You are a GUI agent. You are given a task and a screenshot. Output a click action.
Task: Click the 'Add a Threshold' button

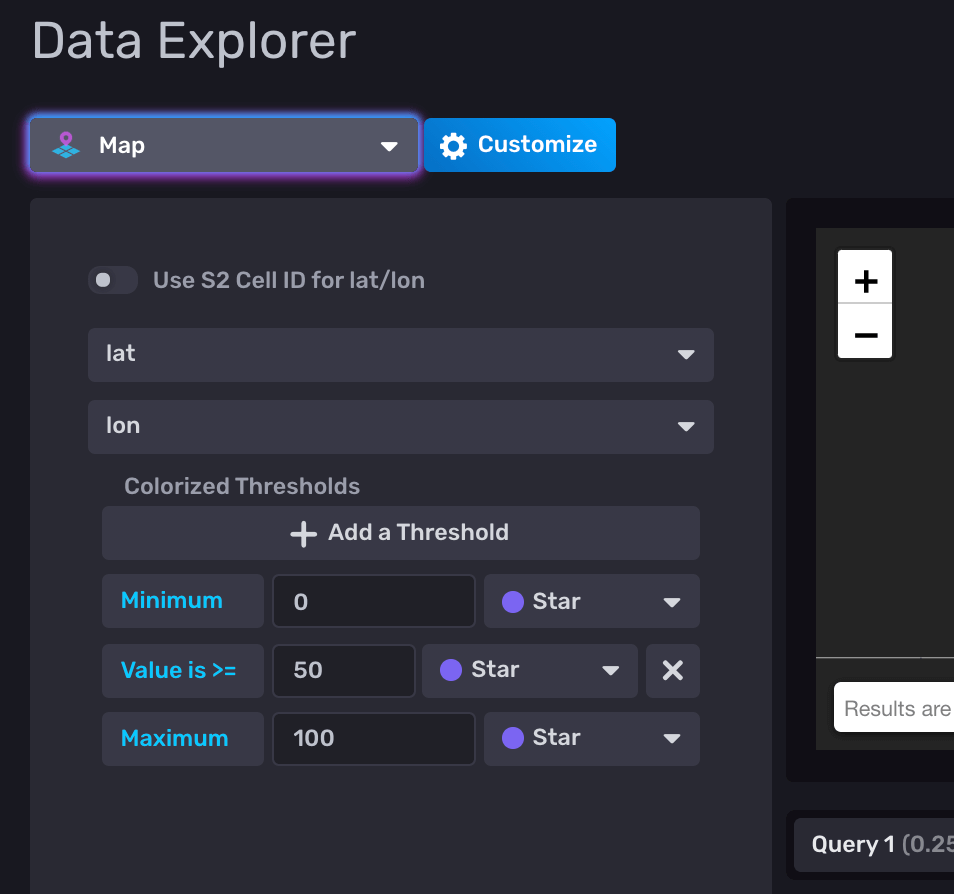[400, 533]
